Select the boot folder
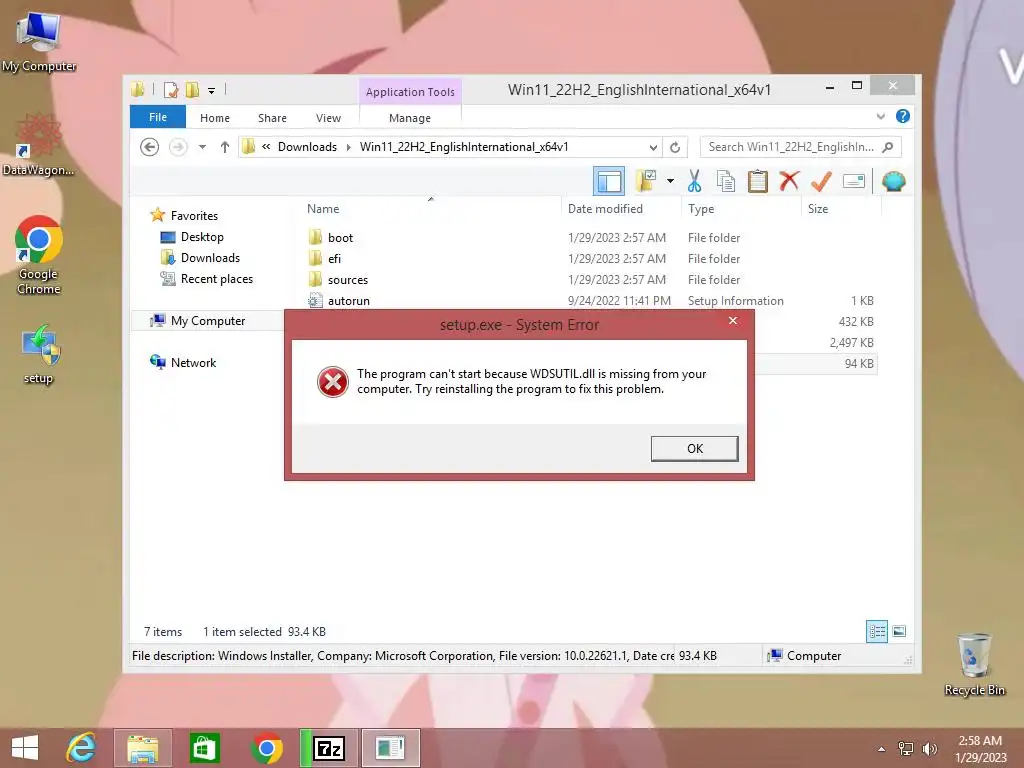The image size is (1024, 768). (x=340, y=238)
